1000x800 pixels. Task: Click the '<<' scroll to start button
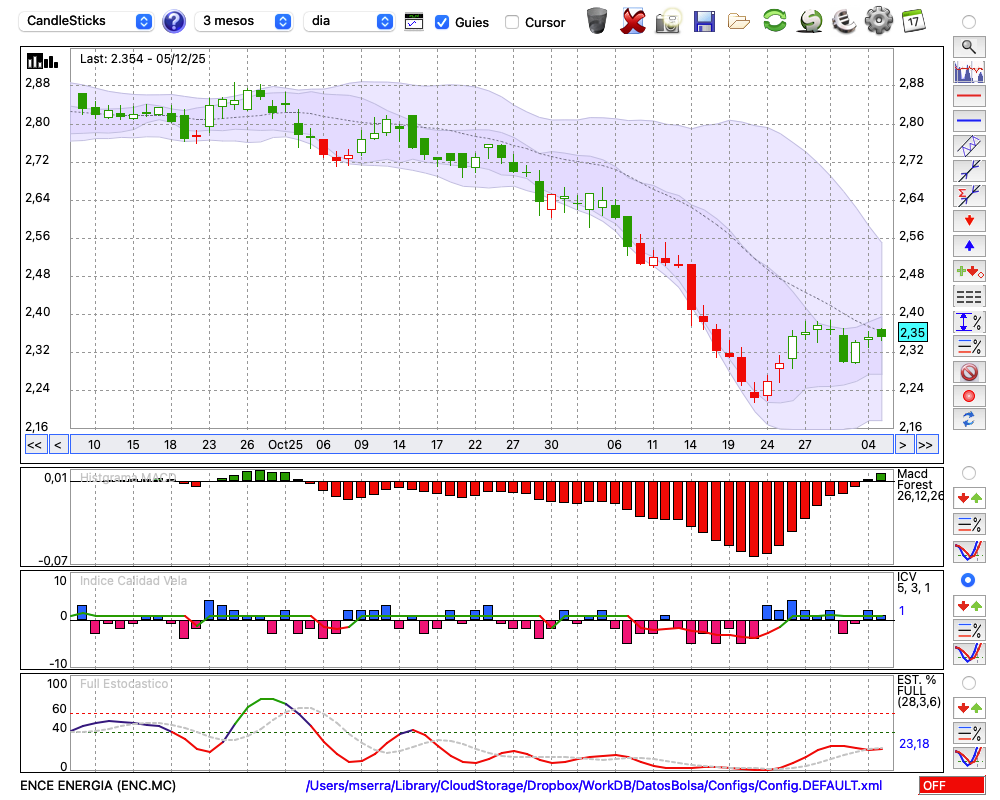point(34,445)
